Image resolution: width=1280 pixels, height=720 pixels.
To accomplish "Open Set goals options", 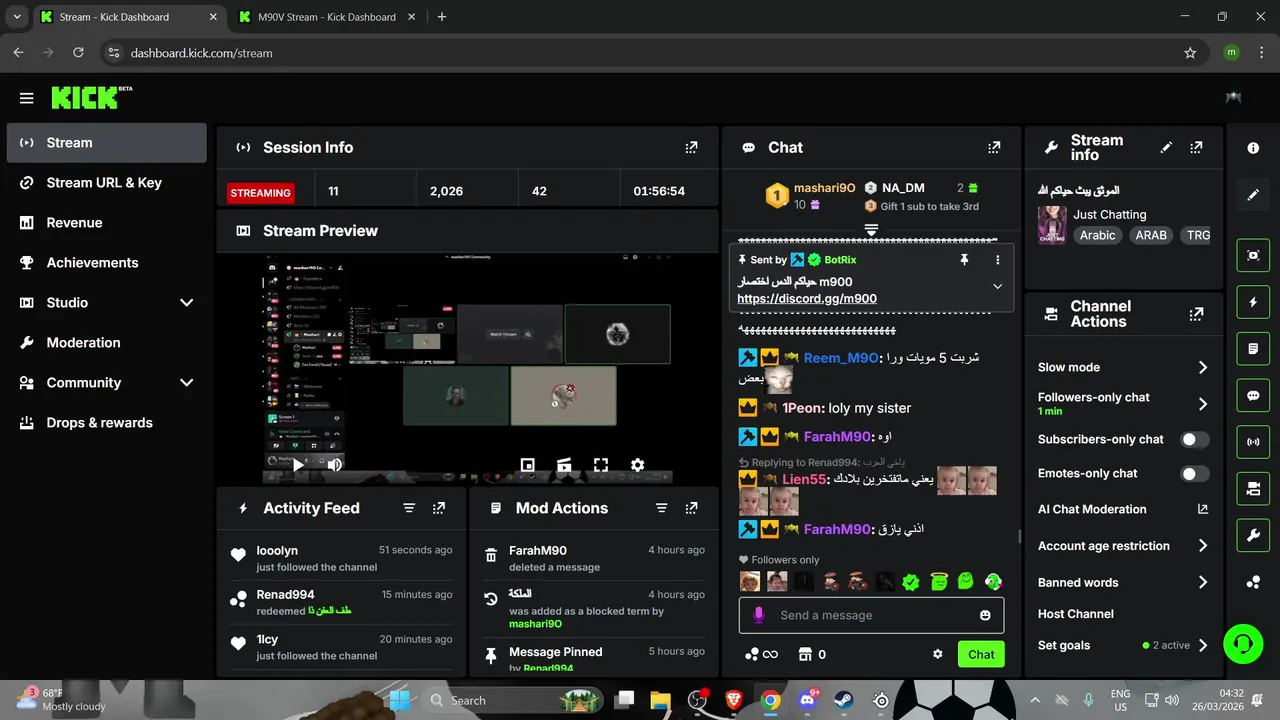I will click(x=1123, y=645).
